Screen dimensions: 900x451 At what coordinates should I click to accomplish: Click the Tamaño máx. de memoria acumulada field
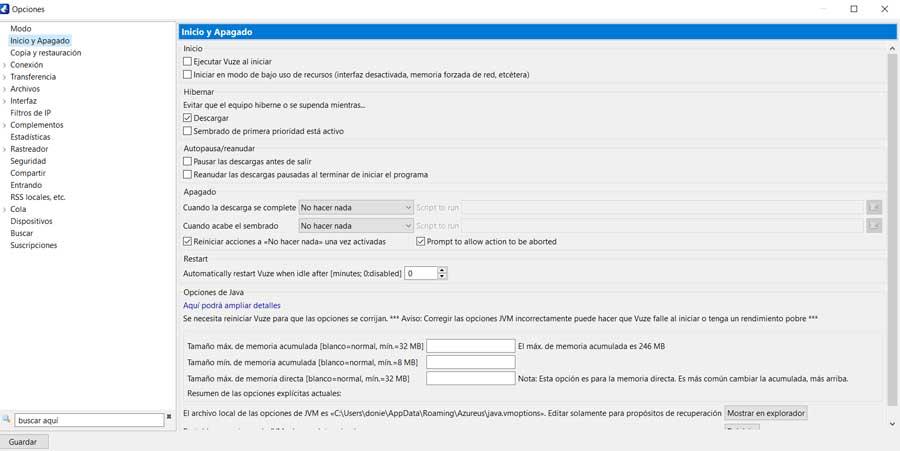[x=471, y=346]
